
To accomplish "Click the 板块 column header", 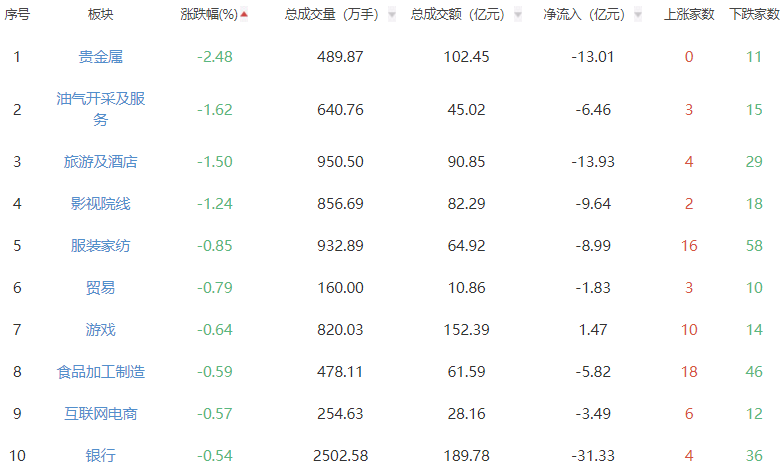I will (100, 14).
